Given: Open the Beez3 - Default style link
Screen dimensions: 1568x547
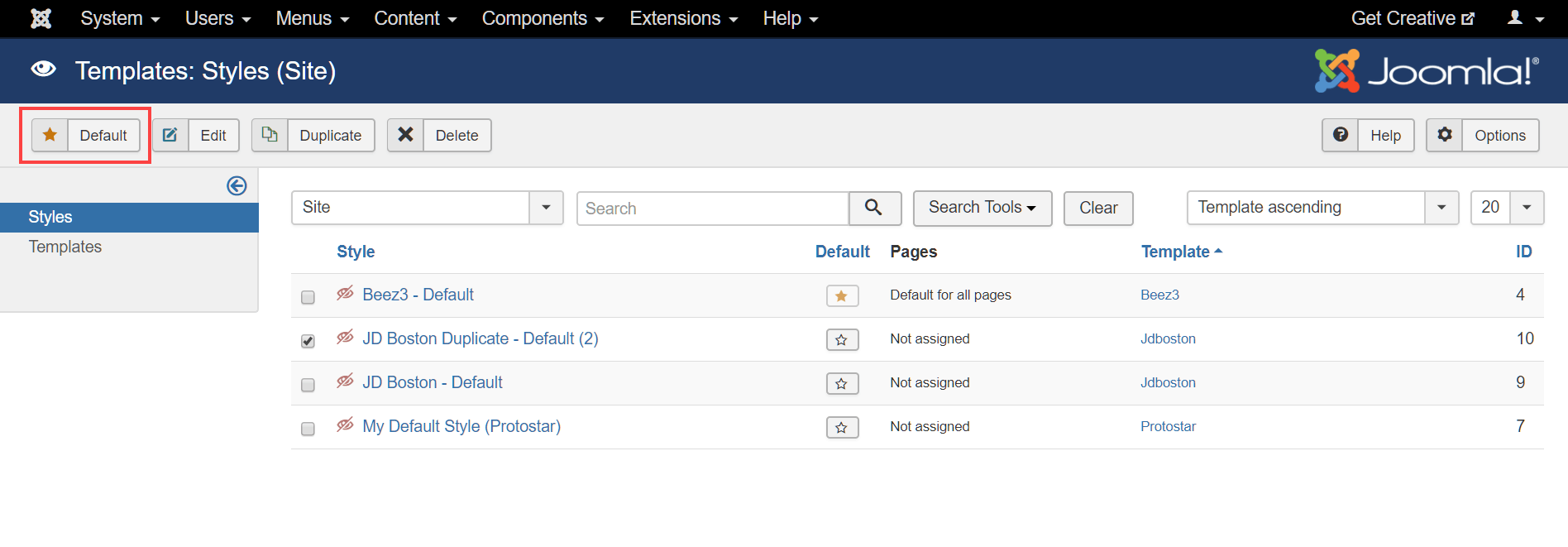Looking at the screenshot, I should tap(418, 295).
